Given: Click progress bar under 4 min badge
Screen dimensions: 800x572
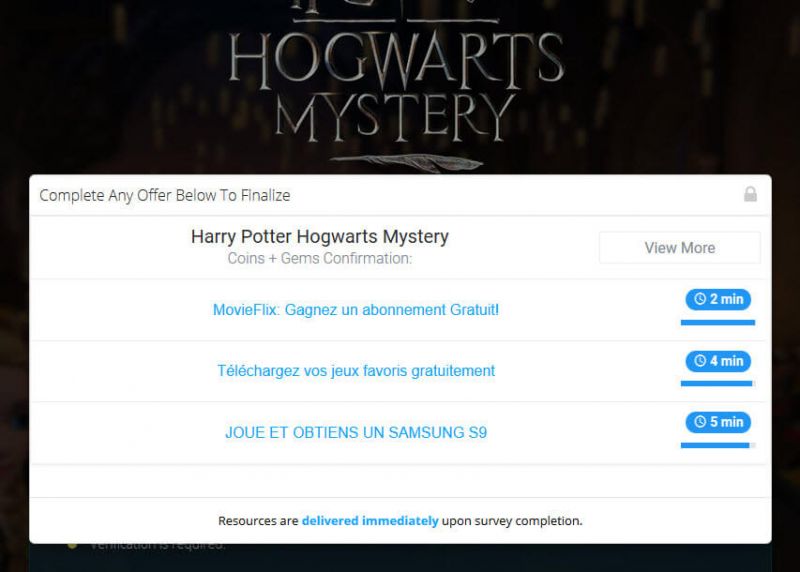Looking at the screenshot, I should coord(718,384).
